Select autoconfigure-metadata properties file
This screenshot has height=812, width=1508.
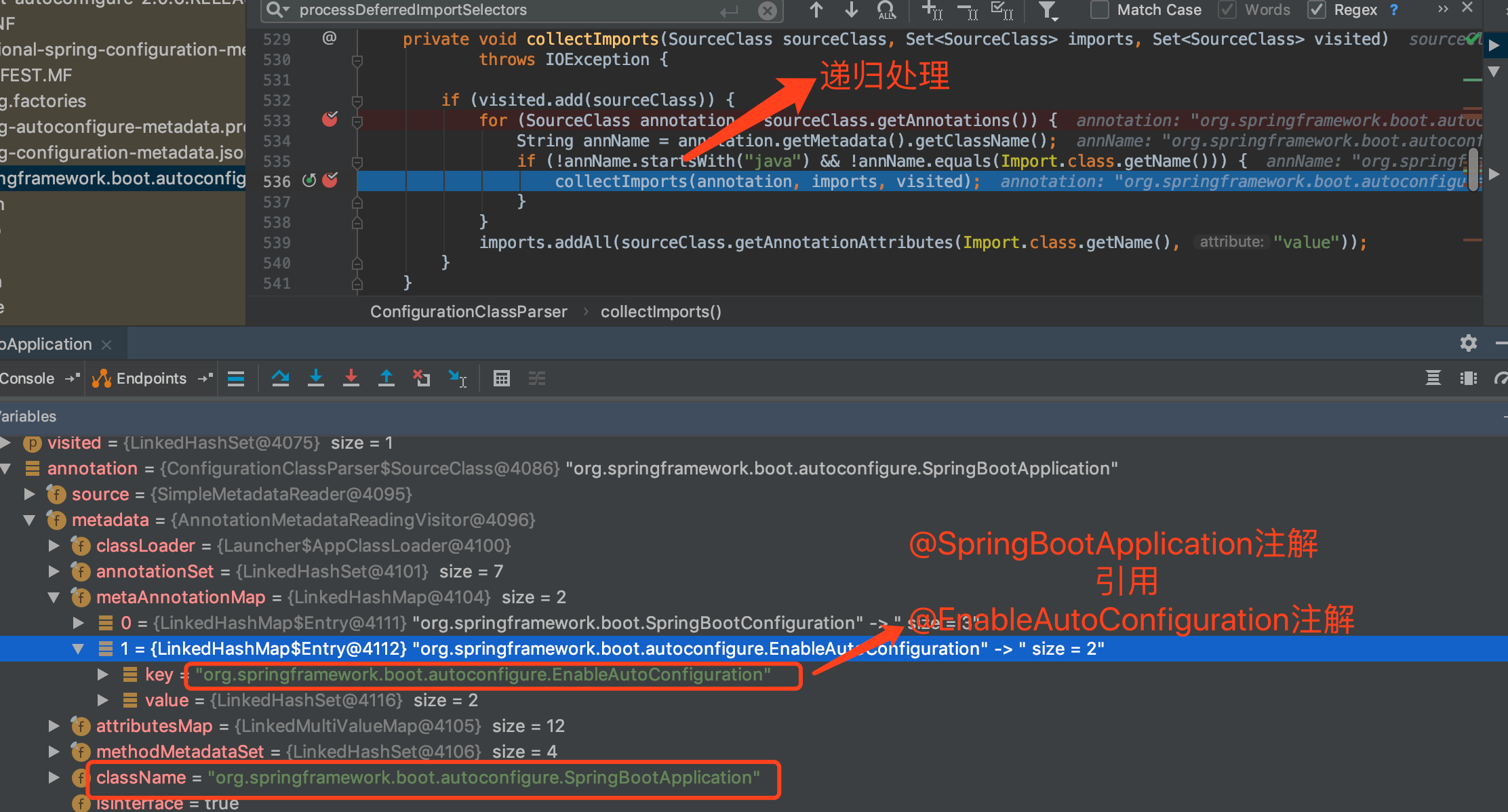pyautogui.click(x=123, y=127)
